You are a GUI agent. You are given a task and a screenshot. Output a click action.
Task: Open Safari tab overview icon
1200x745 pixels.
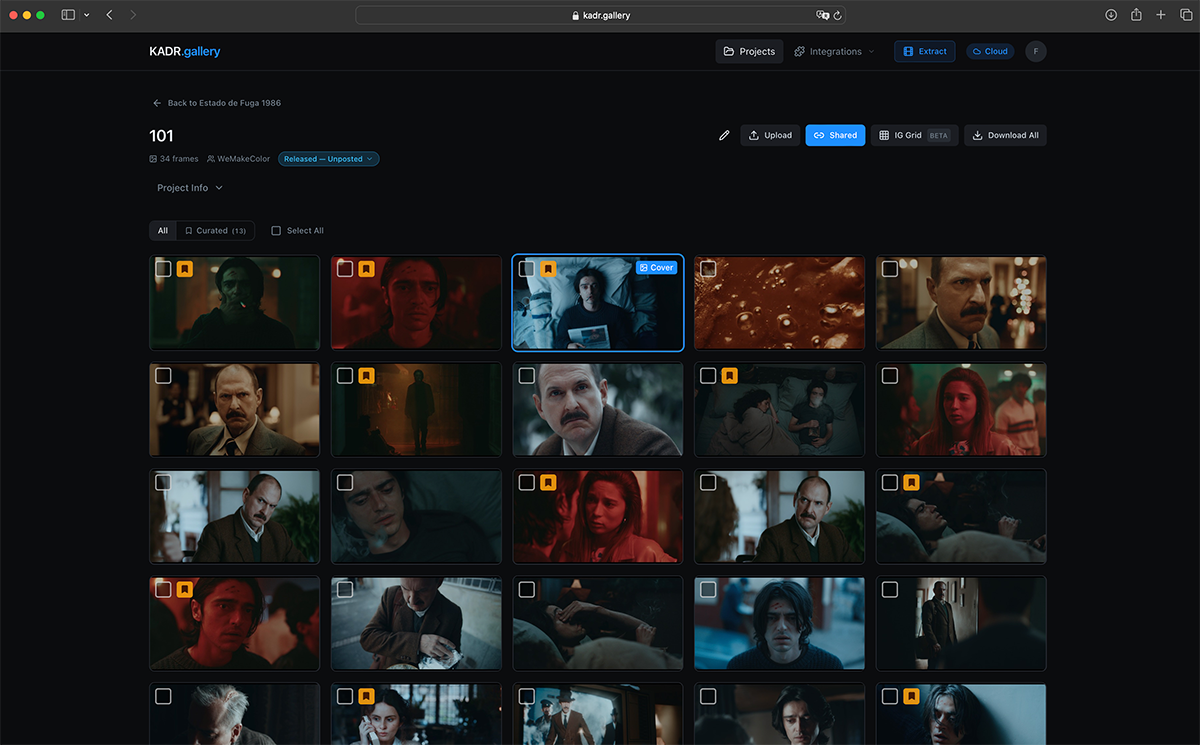click(1185, 15)
